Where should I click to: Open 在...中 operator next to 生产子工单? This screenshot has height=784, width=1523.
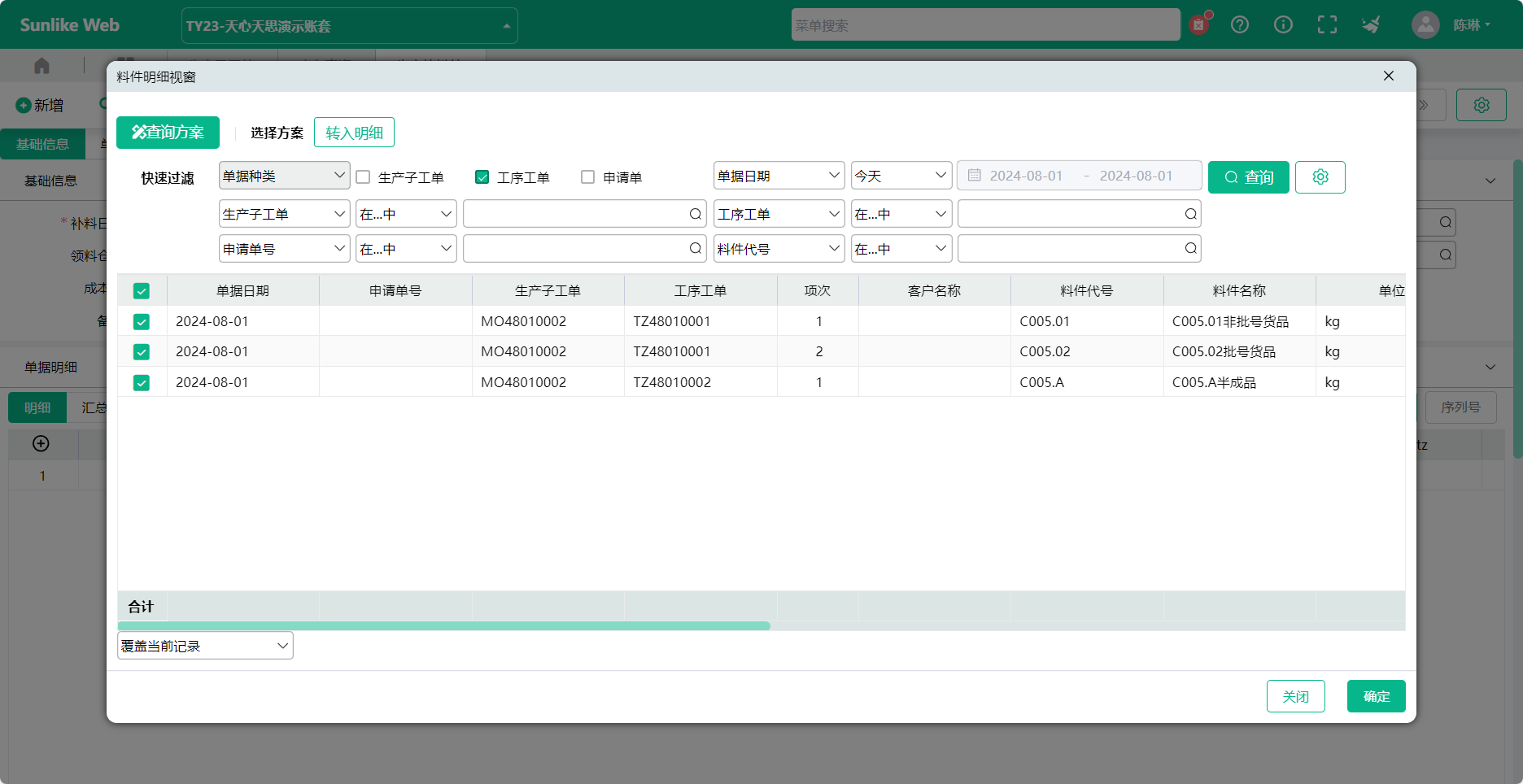click(406, 214)
